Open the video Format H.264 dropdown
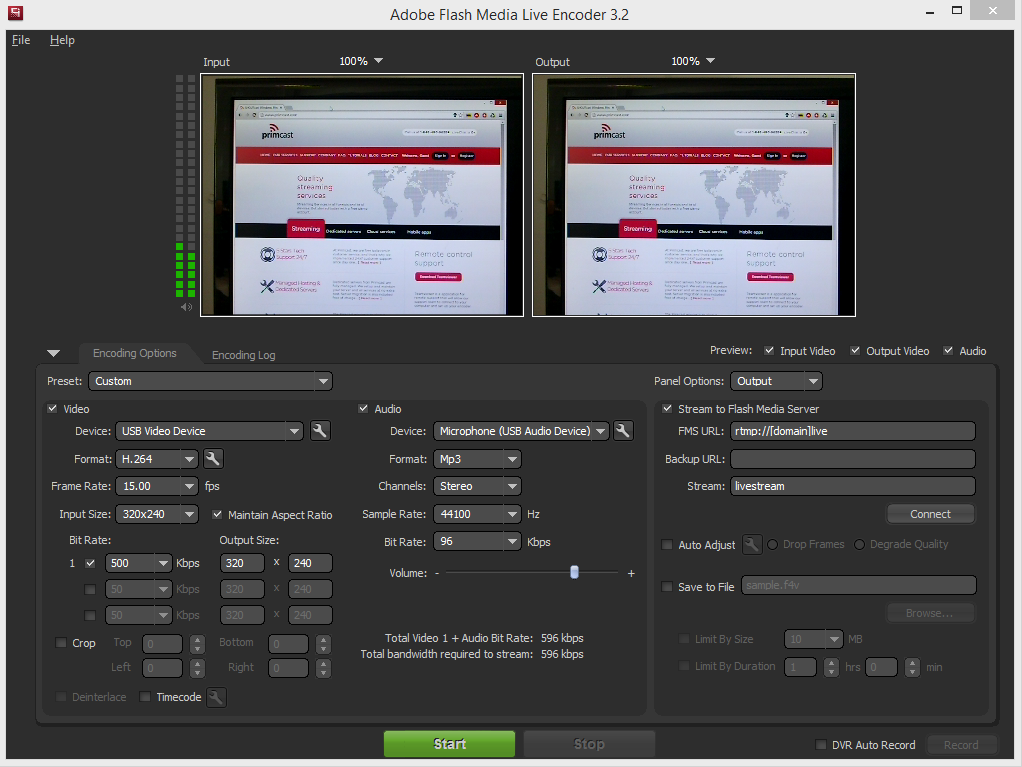Image resolution: width=1022 pixels, height=767 pixels. pos(157,459)
